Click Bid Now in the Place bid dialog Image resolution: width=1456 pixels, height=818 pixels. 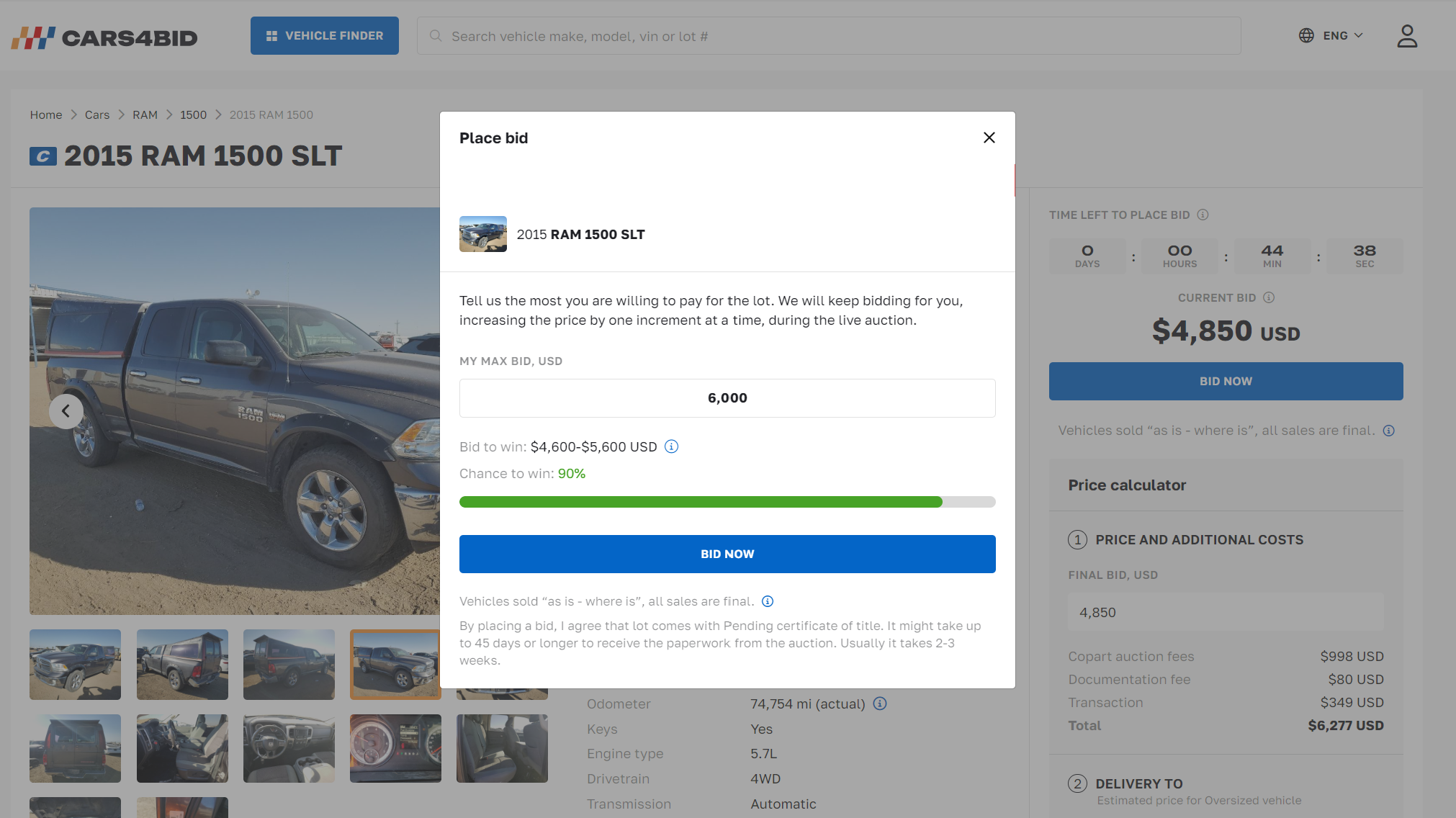(x=727, y=554)
